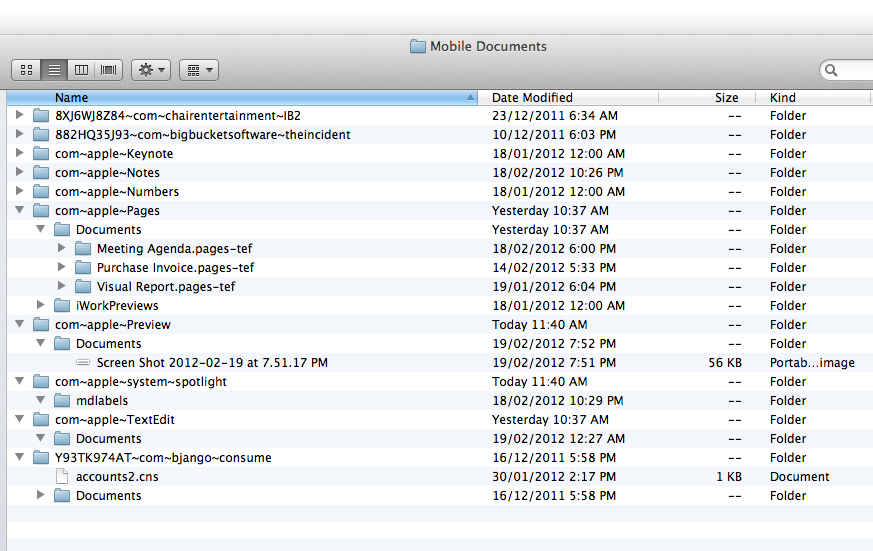Click the iWorkPreviews folder icon
Screen dimensions: 873x551
tap(62, 306)
